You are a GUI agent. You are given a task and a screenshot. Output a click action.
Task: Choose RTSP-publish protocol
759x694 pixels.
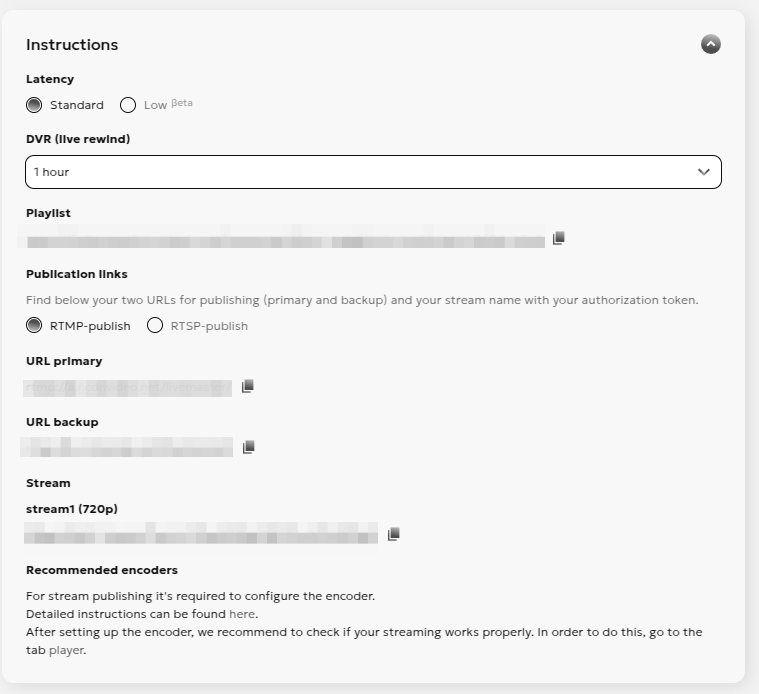pyautogui.click(x=155, y=325)
